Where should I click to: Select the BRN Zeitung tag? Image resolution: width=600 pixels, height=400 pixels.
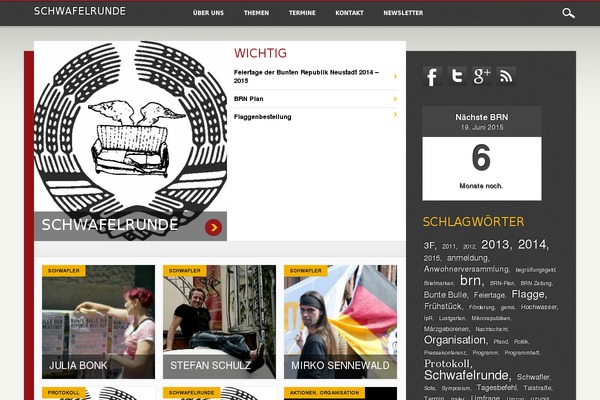pos(536,283)
